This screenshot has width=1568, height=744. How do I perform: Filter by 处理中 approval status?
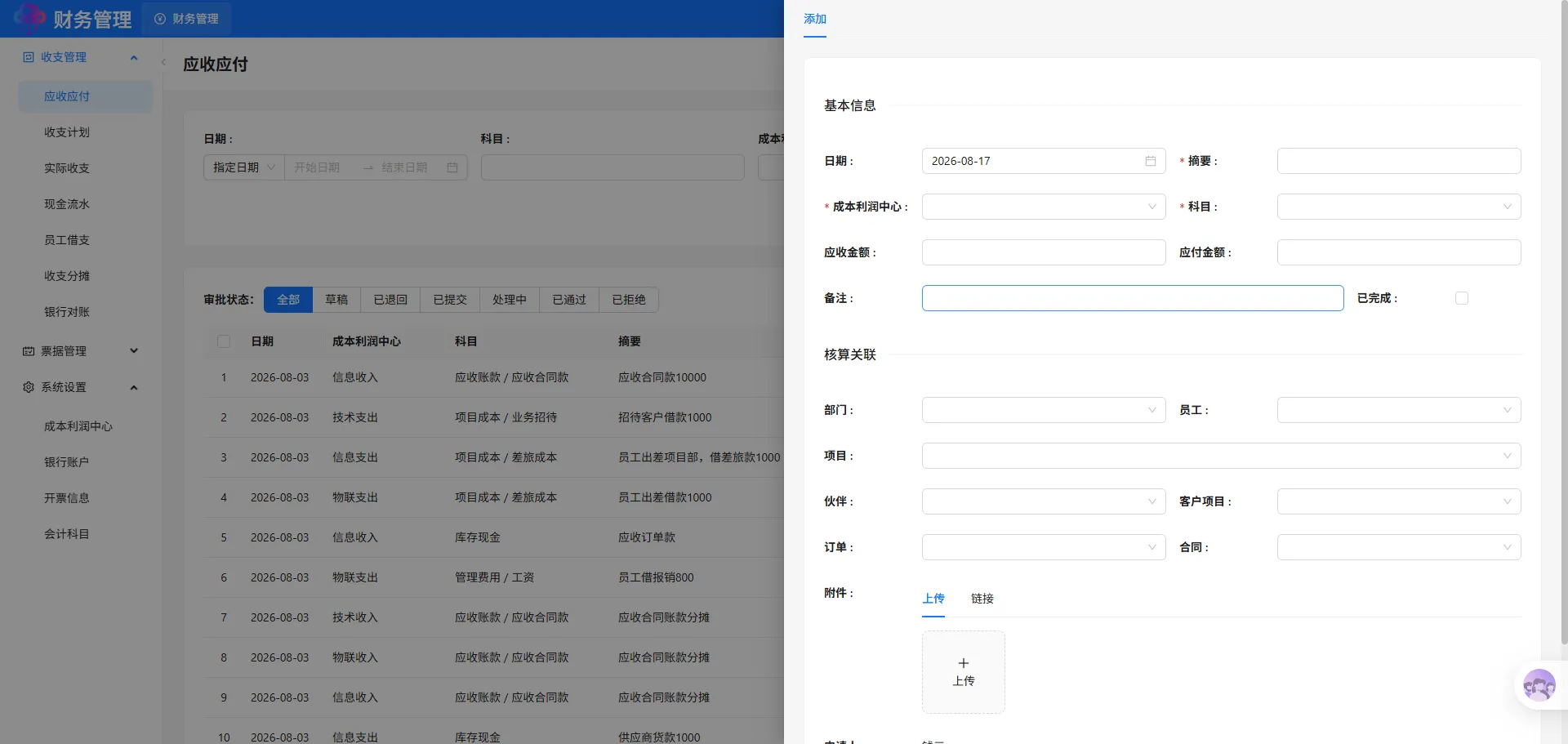pos(510,300)
